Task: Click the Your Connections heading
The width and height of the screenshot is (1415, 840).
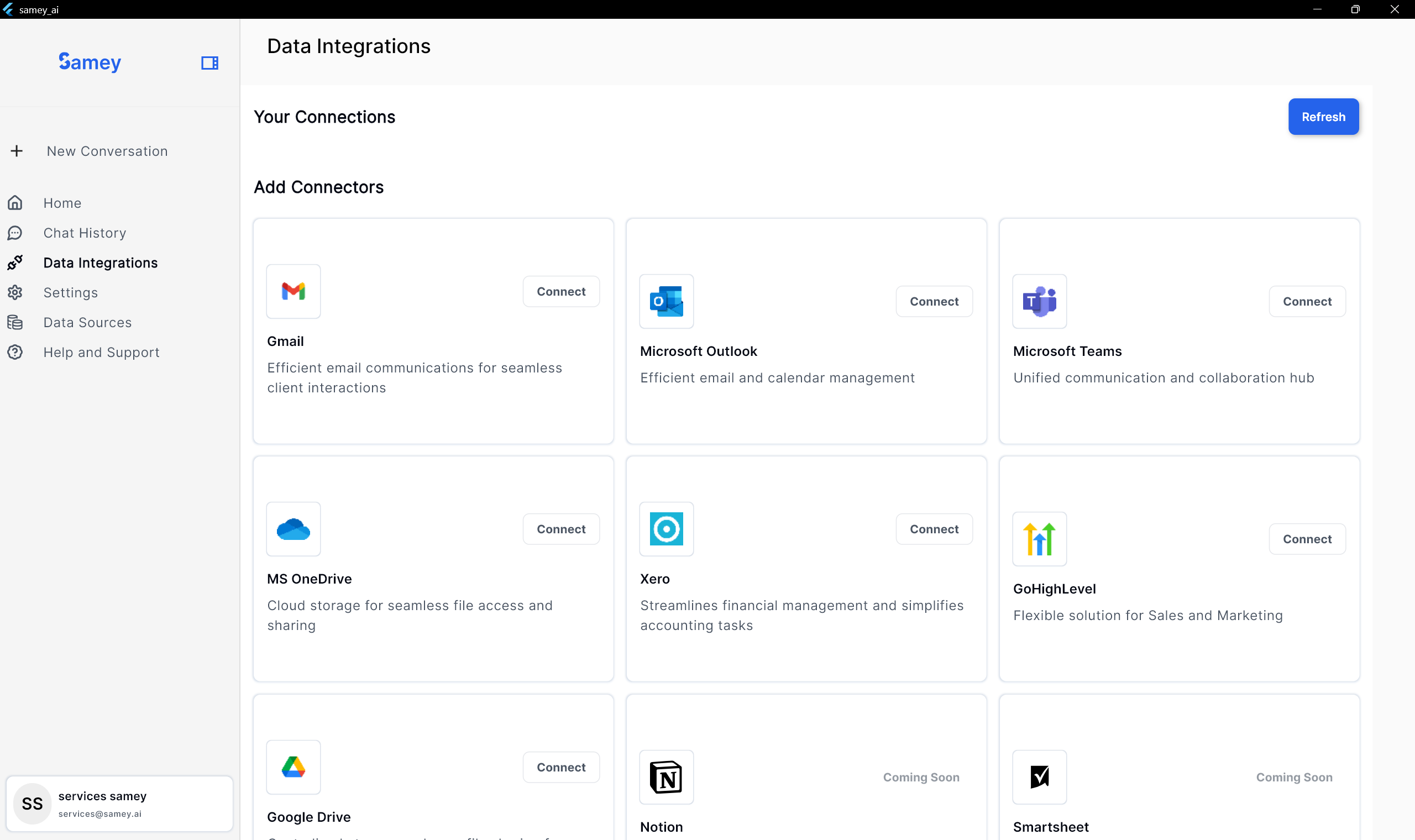Action: 324,117
